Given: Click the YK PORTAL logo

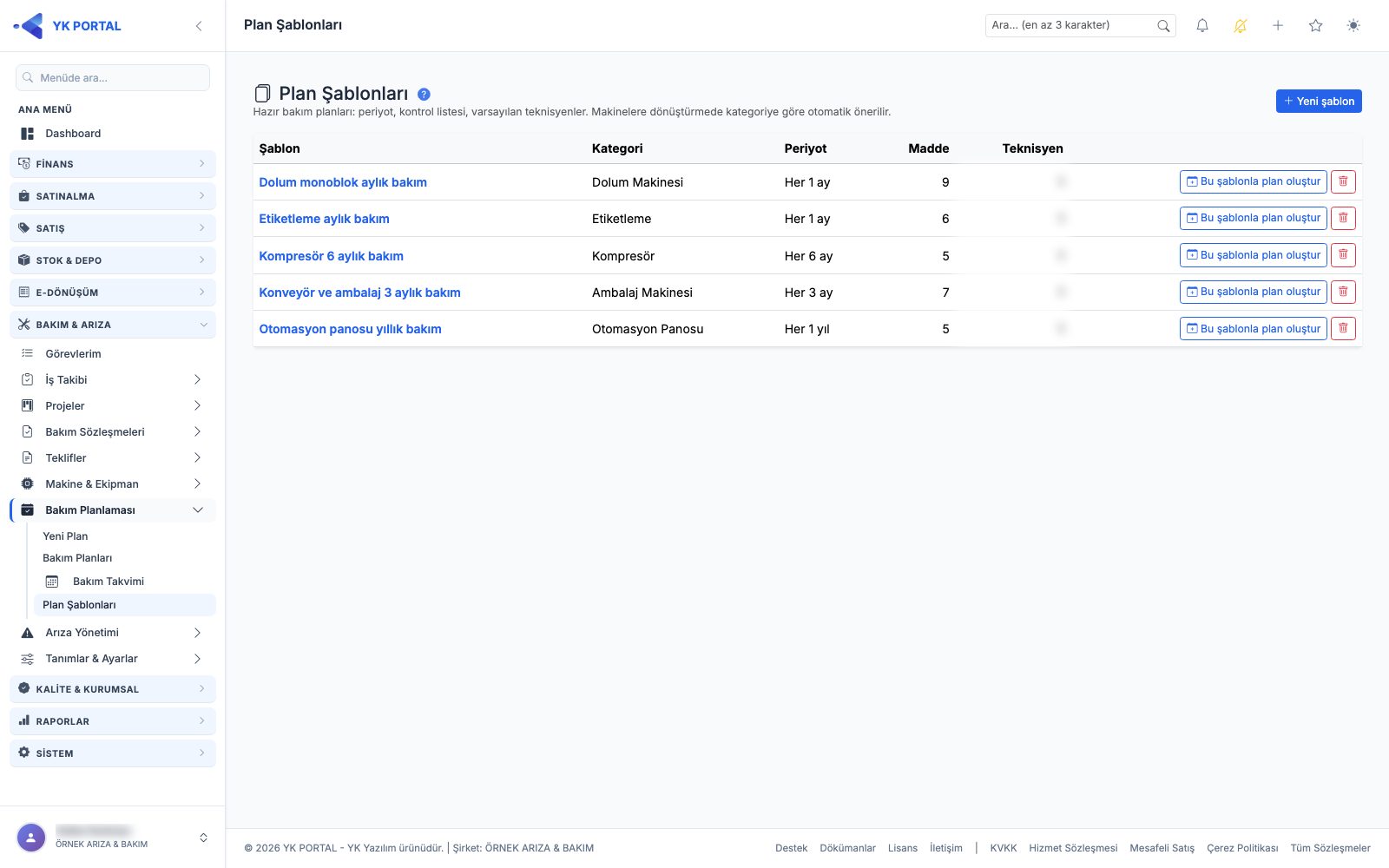Looking at the screenshot, I should point(68,26).
